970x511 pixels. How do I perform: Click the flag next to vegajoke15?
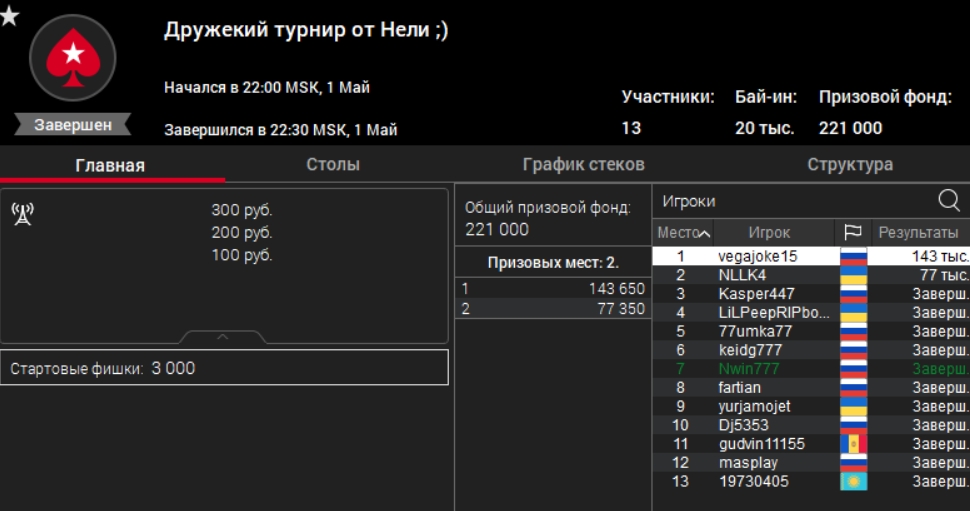pyautogui.click(x=854, y=256)
